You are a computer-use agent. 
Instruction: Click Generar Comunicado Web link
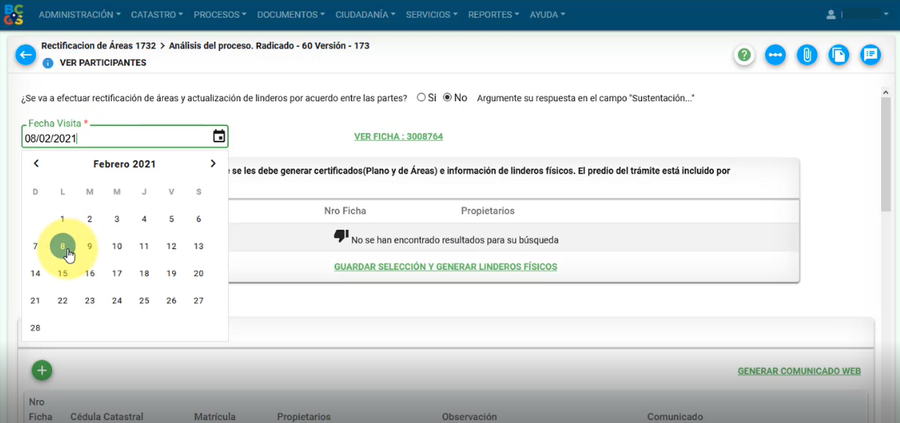tap(799, 371)
